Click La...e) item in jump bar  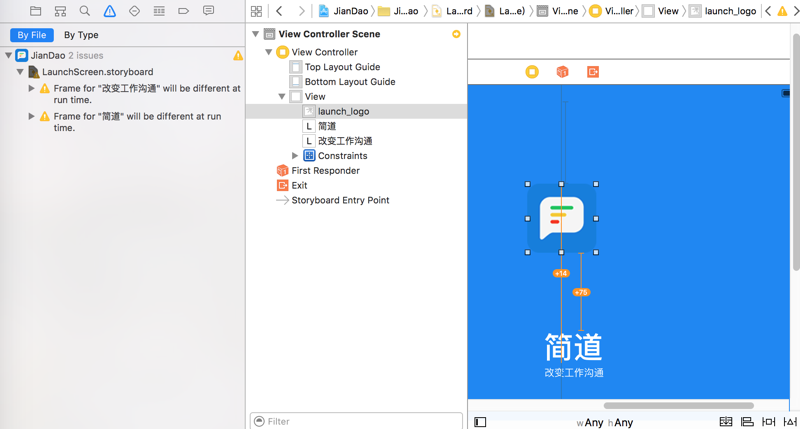coord(505,11)
